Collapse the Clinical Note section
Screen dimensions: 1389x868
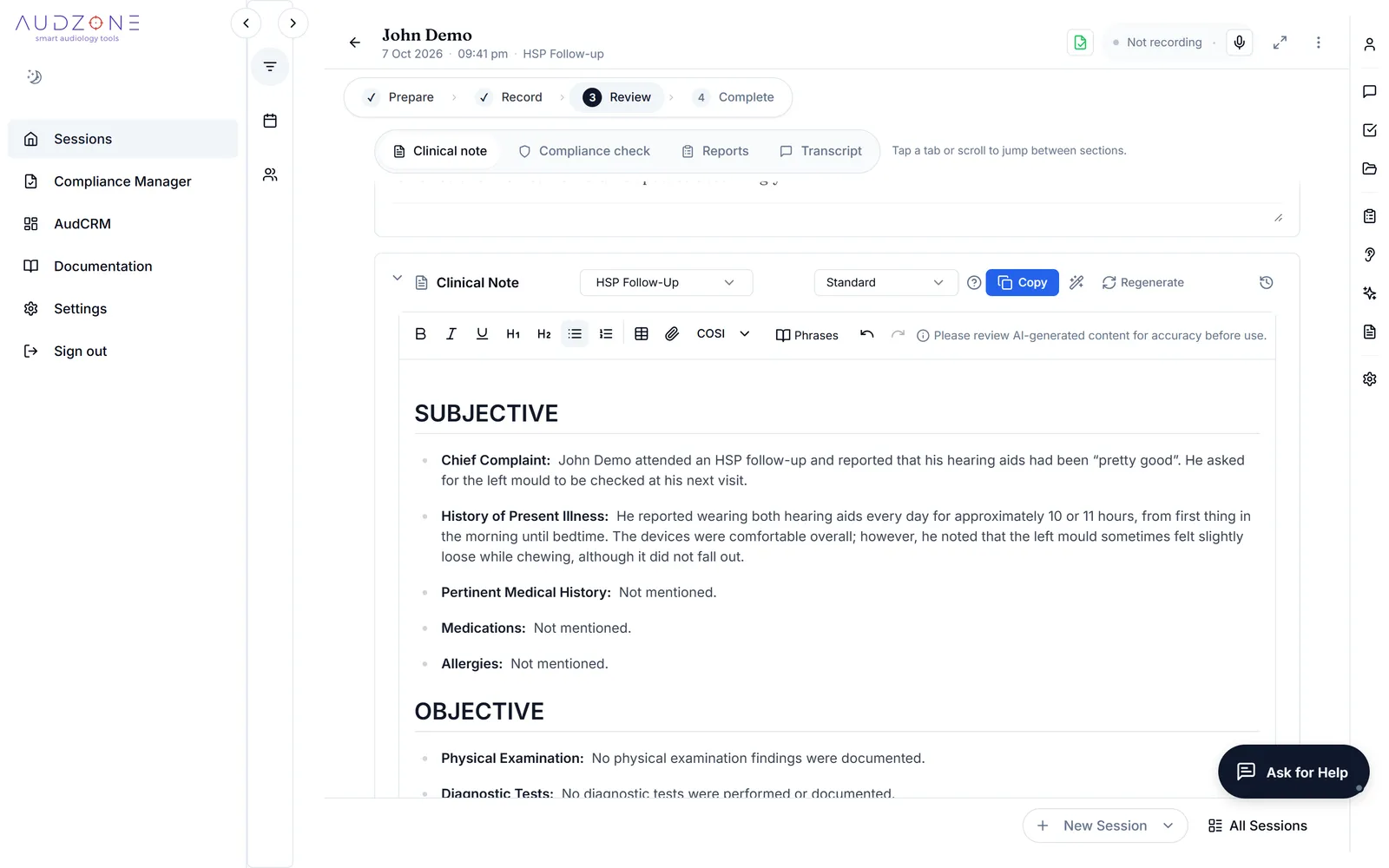(397, 279)
